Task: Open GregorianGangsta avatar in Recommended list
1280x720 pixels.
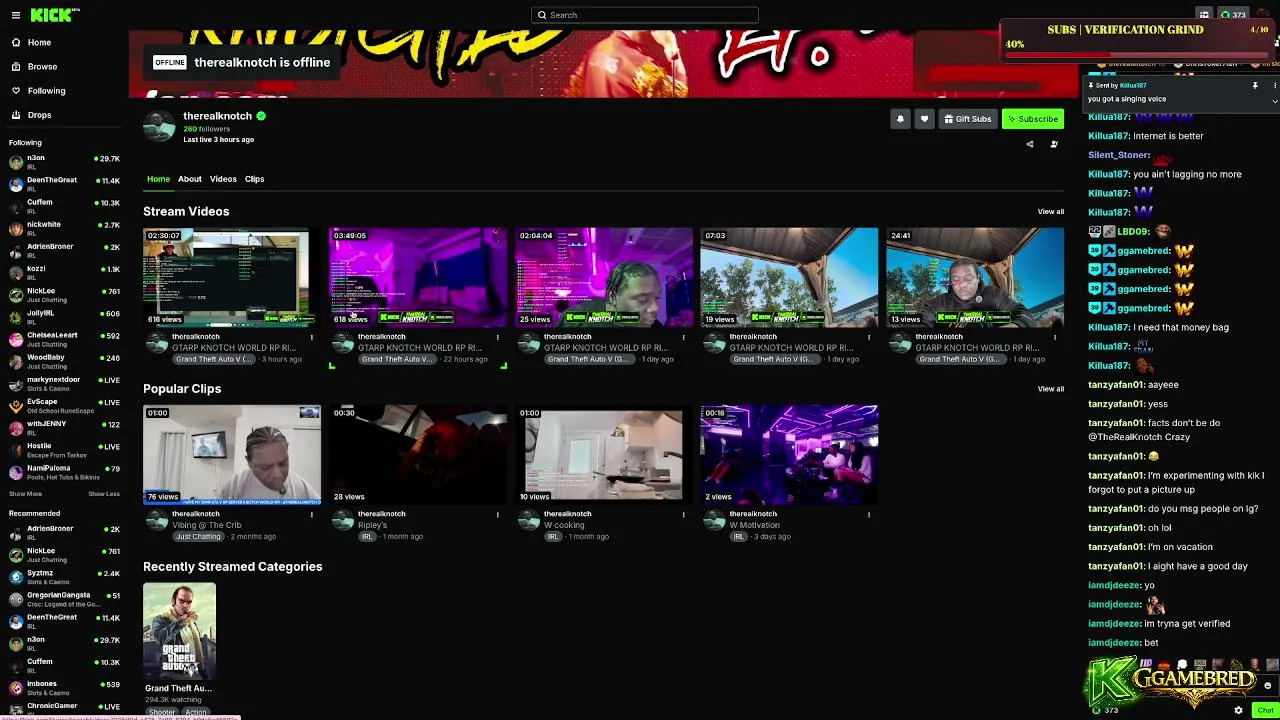Action: click(16, 598)
